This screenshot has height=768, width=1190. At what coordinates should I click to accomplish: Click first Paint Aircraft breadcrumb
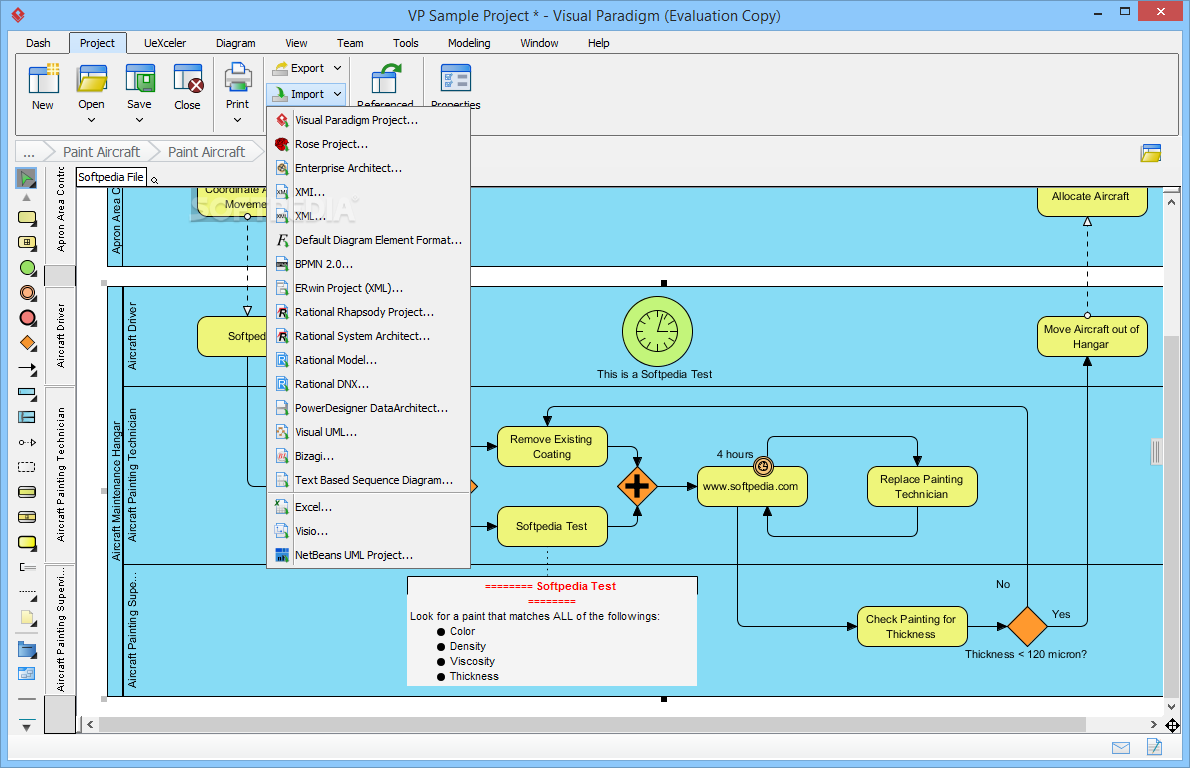tap(101, 152)
